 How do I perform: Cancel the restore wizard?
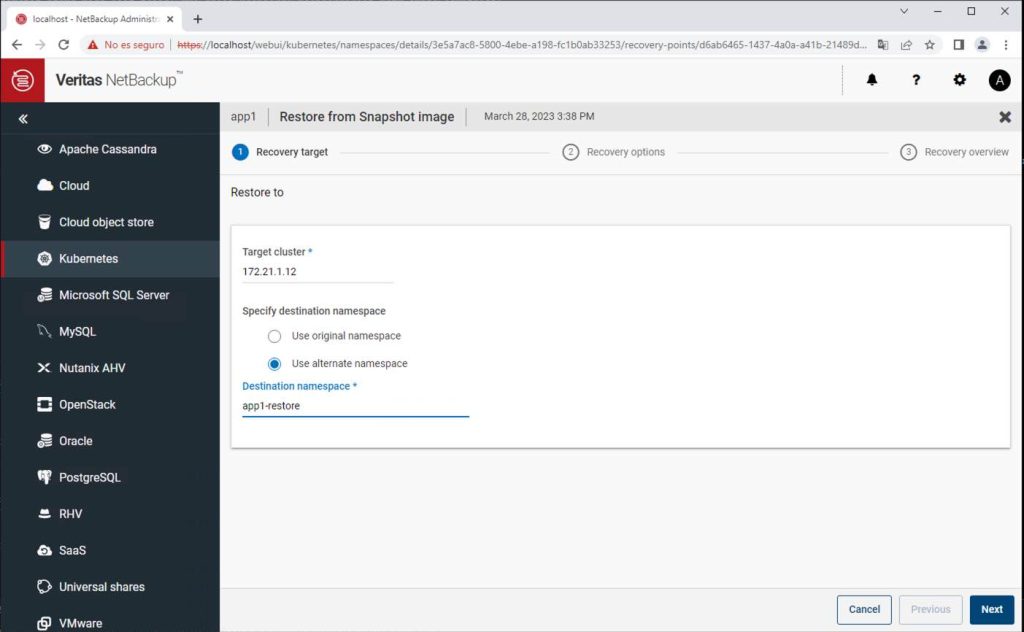[x=864, y=609]
